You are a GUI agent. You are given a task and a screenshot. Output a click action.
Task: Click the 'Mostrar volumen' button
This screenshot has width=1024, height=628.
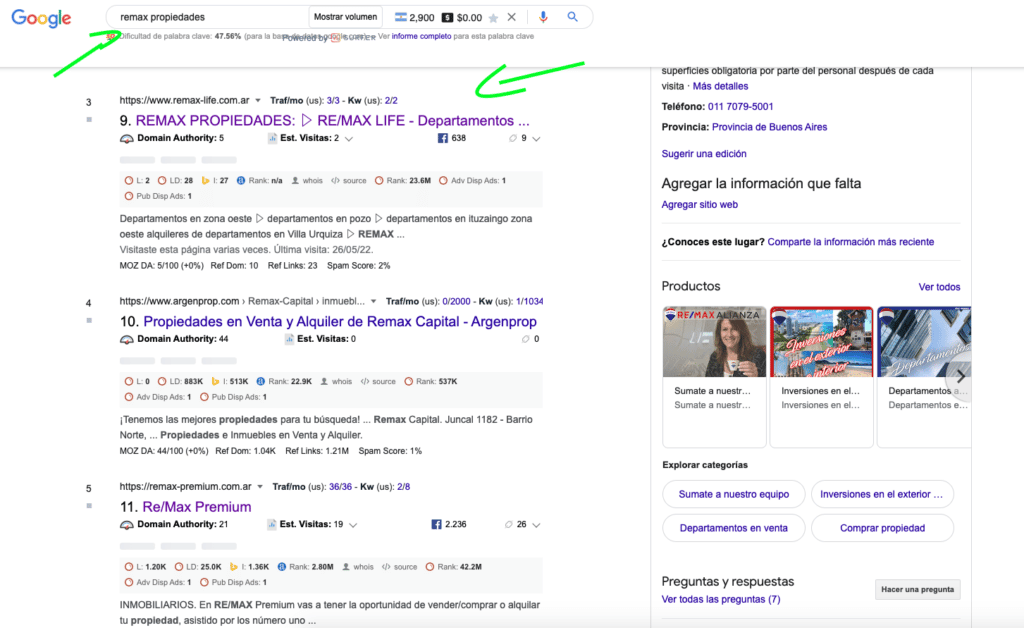(x=345, y=17)
